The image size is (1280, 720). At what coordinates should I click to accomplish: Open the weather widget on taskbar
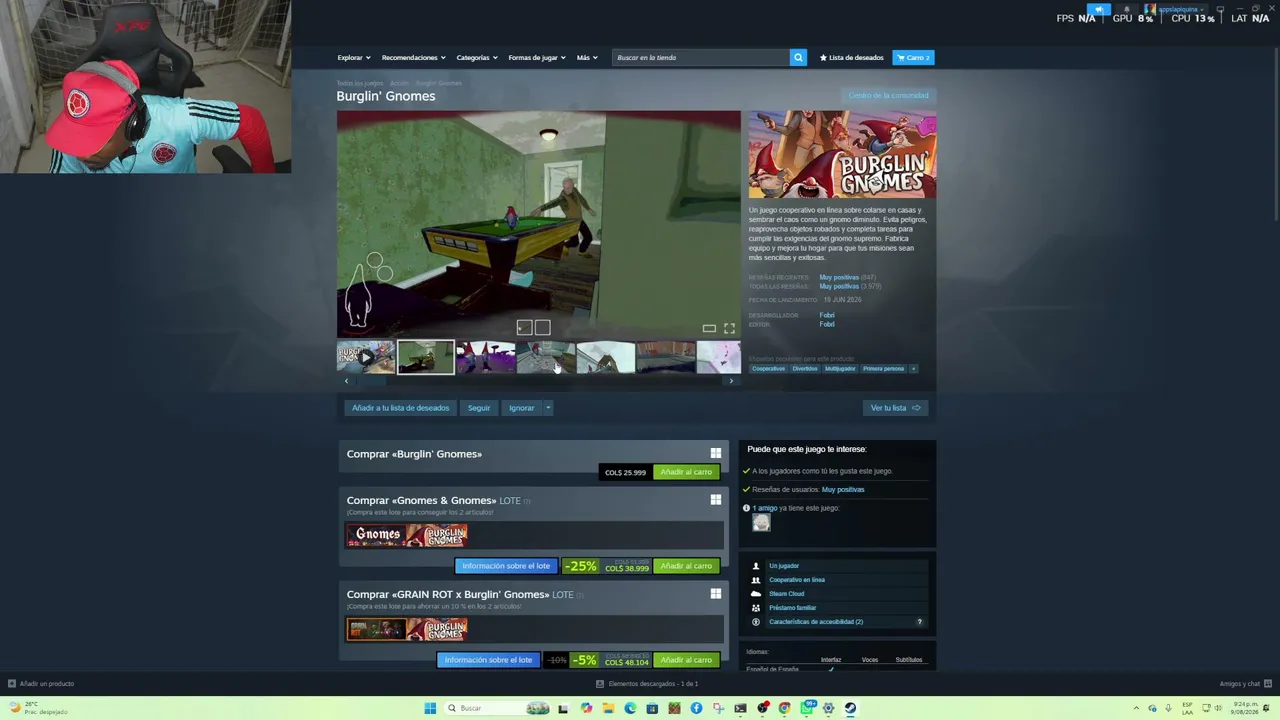[37, 708]
